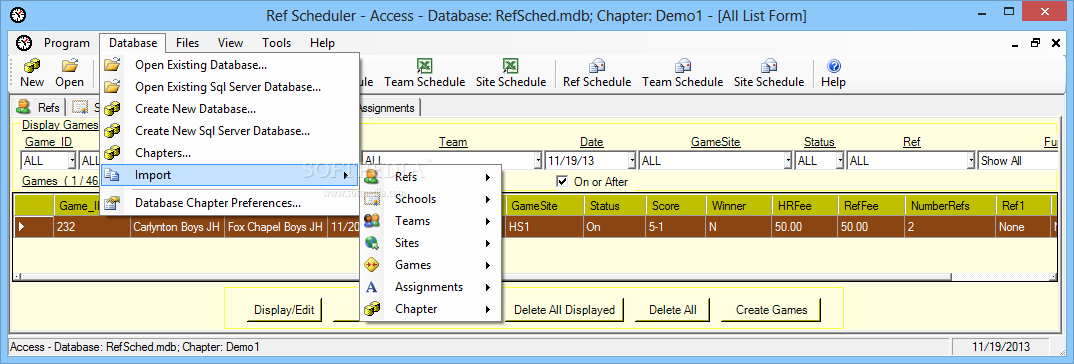1074x364 pixels.
Task: Click the icon beside Create New Database
Action: (112, 109)
